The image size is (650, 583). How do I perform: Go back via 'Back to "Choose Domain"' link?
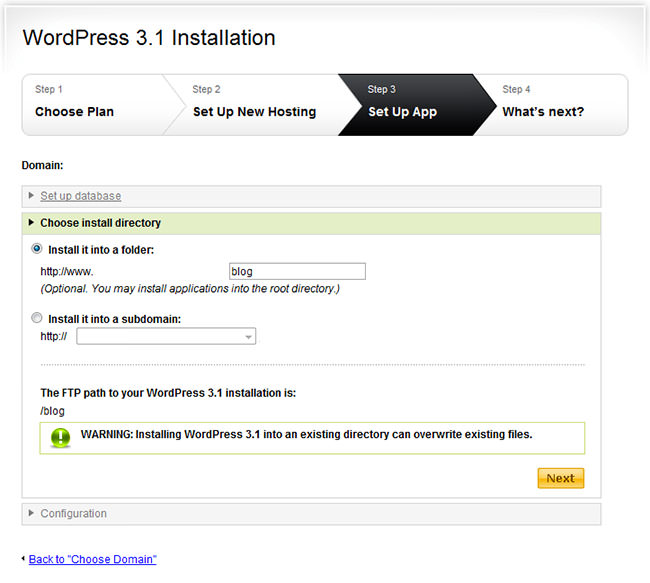tap(92, 559)
